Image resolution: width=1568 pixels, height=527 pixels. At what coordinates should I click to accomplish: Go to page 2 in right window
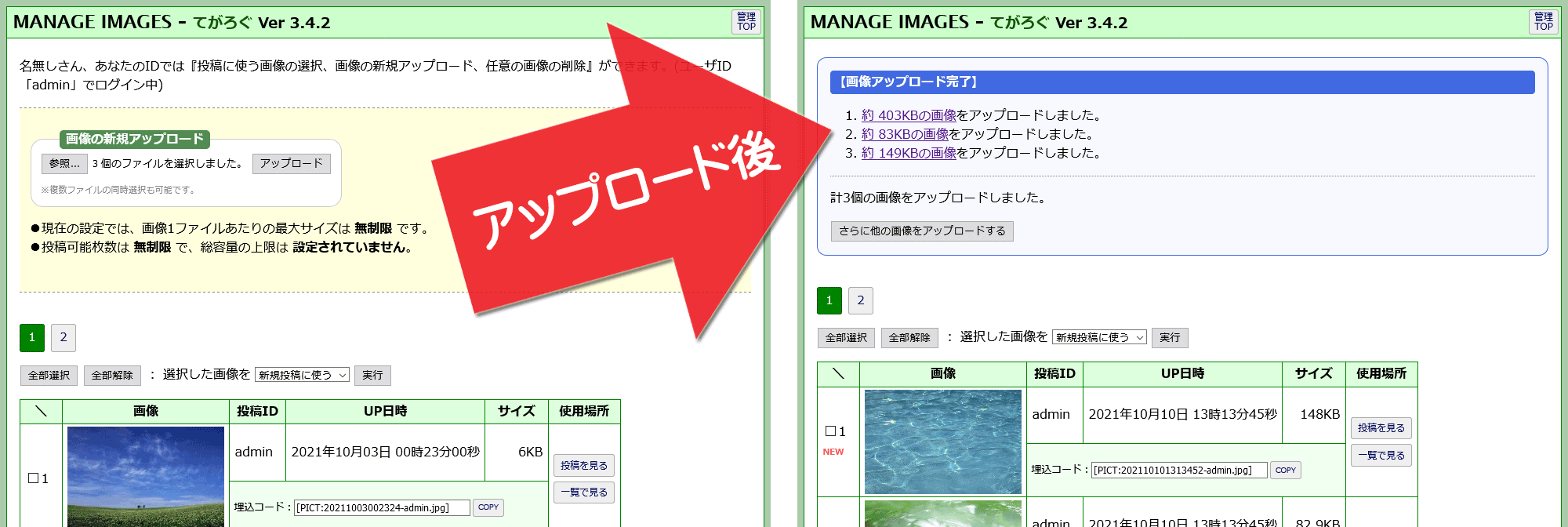click(861, 300)
